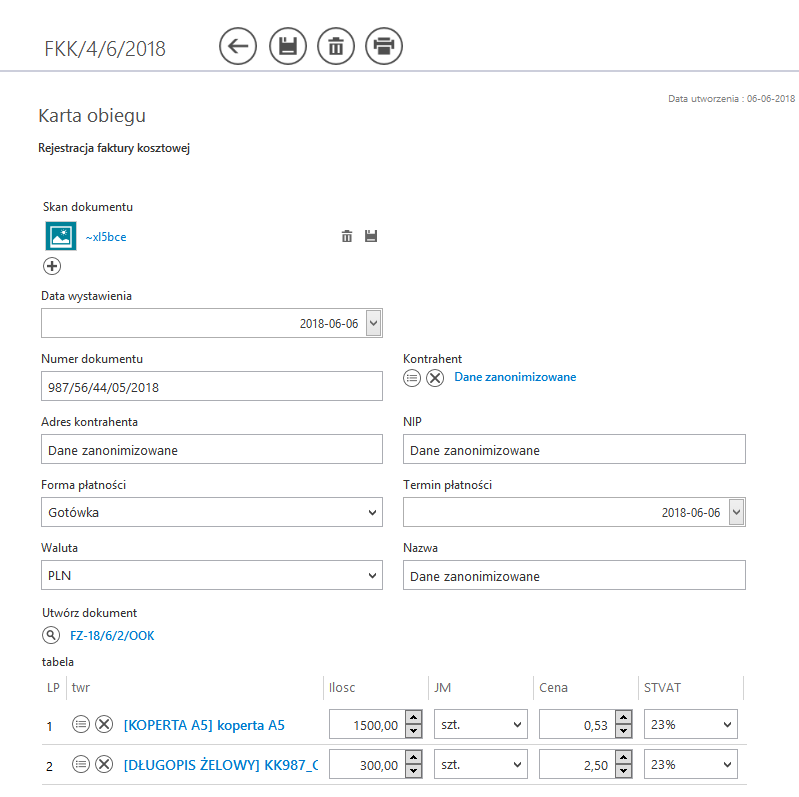This screenshot has width=799, height=797.
Task: Click the Adres kontrahenta field
Action: coord(212,449)
